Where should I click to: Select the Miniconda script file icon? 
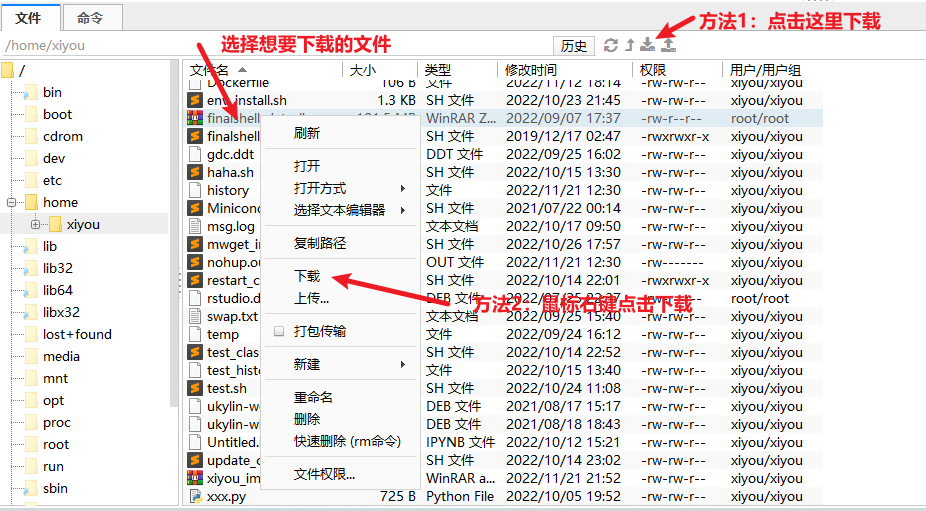195,208
